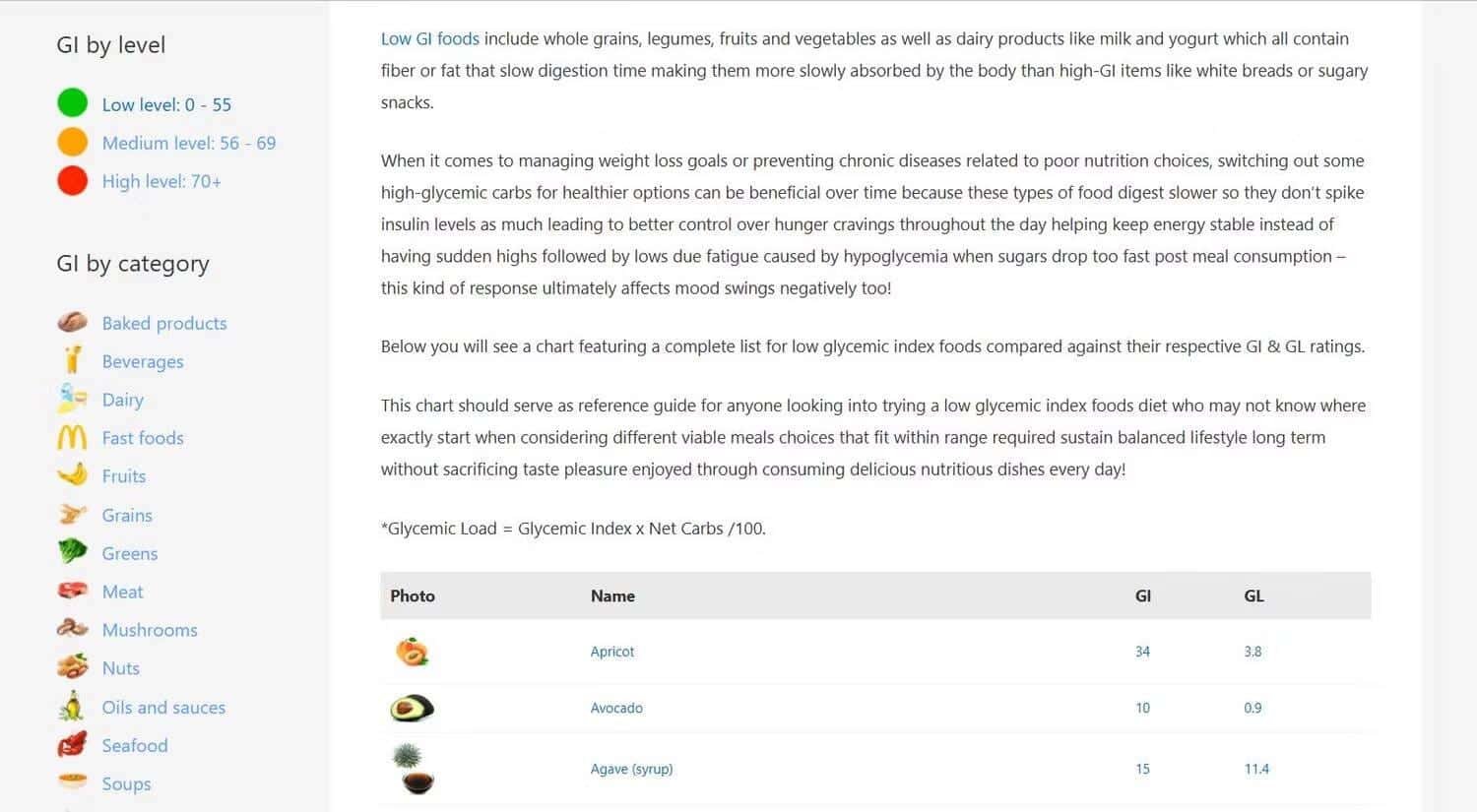Image resolution: width=1477 pixels, height=812 pixels.
Task: Open the Medium level: 56 - 69 link
Action: (x=189, y=143)
